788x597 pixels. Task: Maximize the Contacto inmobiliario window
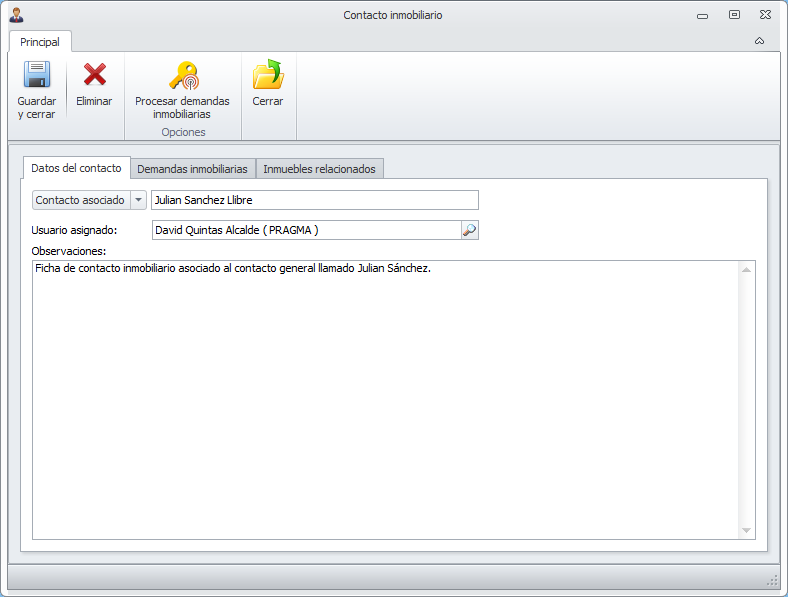tap(734, 15)
